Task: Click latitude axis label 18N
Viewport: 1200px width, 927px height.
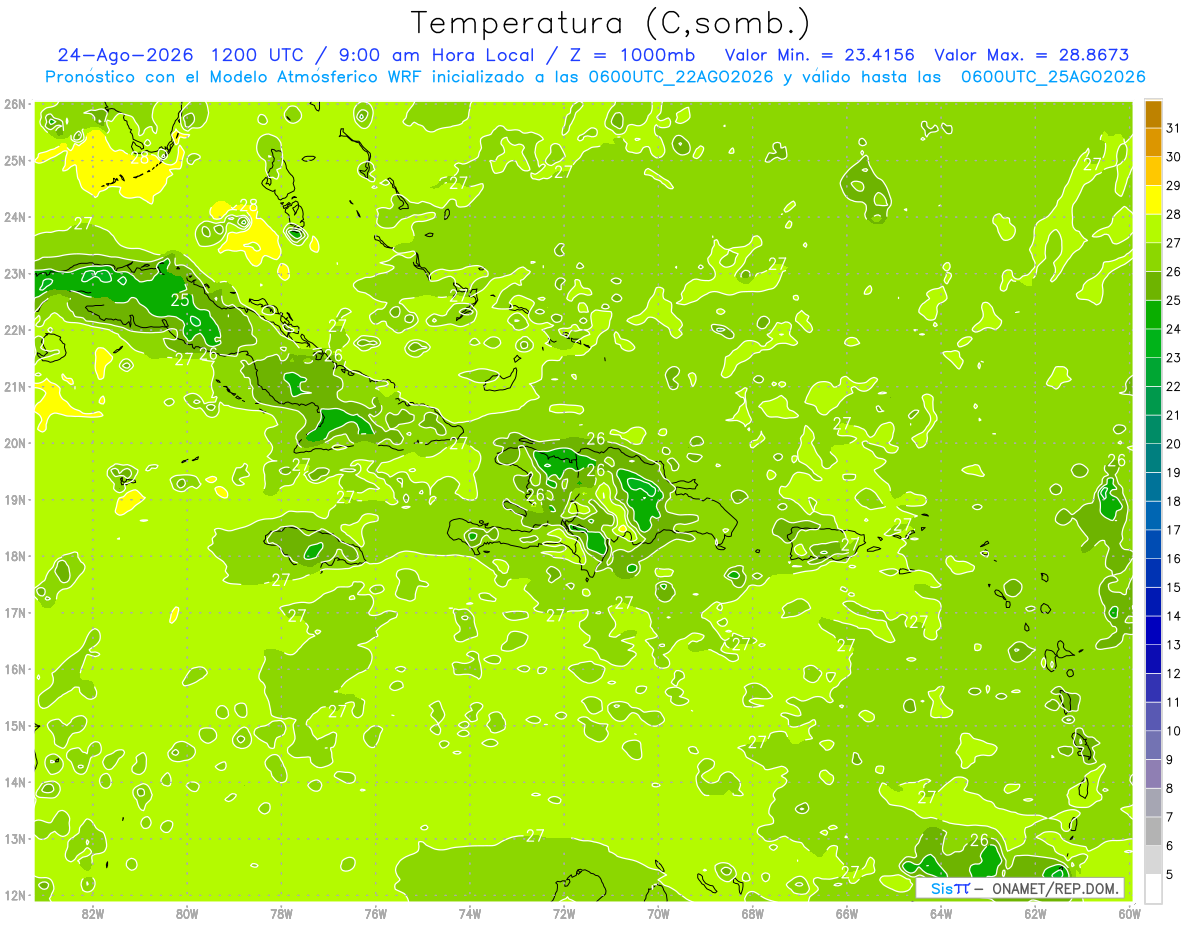Action: pyautogui.click(x=15, y=556)
